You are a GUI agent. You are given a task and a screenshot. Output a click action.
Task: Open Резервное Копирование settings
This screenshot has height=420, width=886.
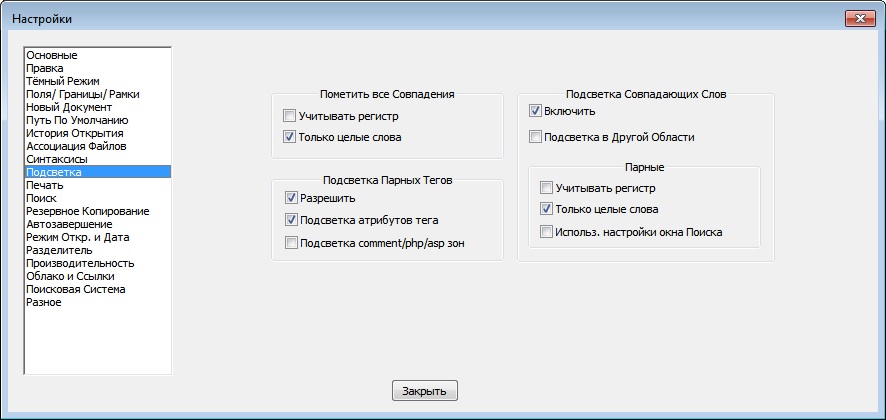pos(88,211)
